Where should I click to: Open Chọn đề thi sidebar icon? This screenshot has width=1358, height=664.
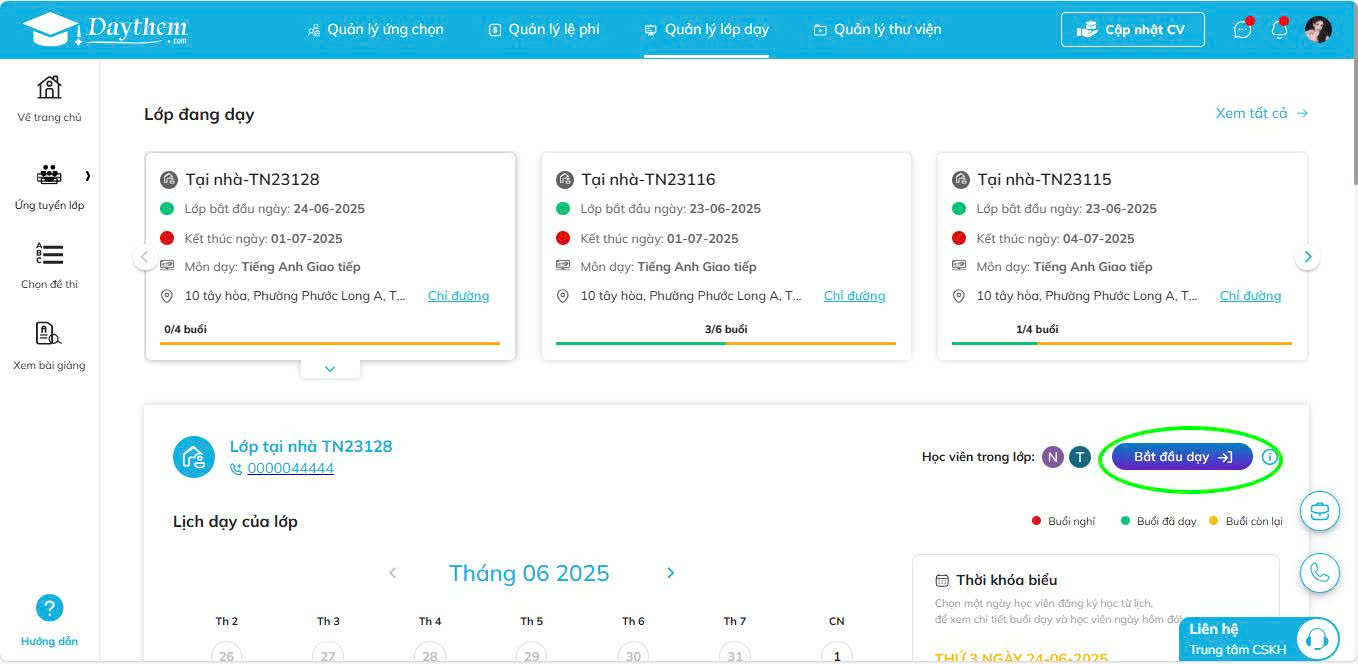[49, 254]
